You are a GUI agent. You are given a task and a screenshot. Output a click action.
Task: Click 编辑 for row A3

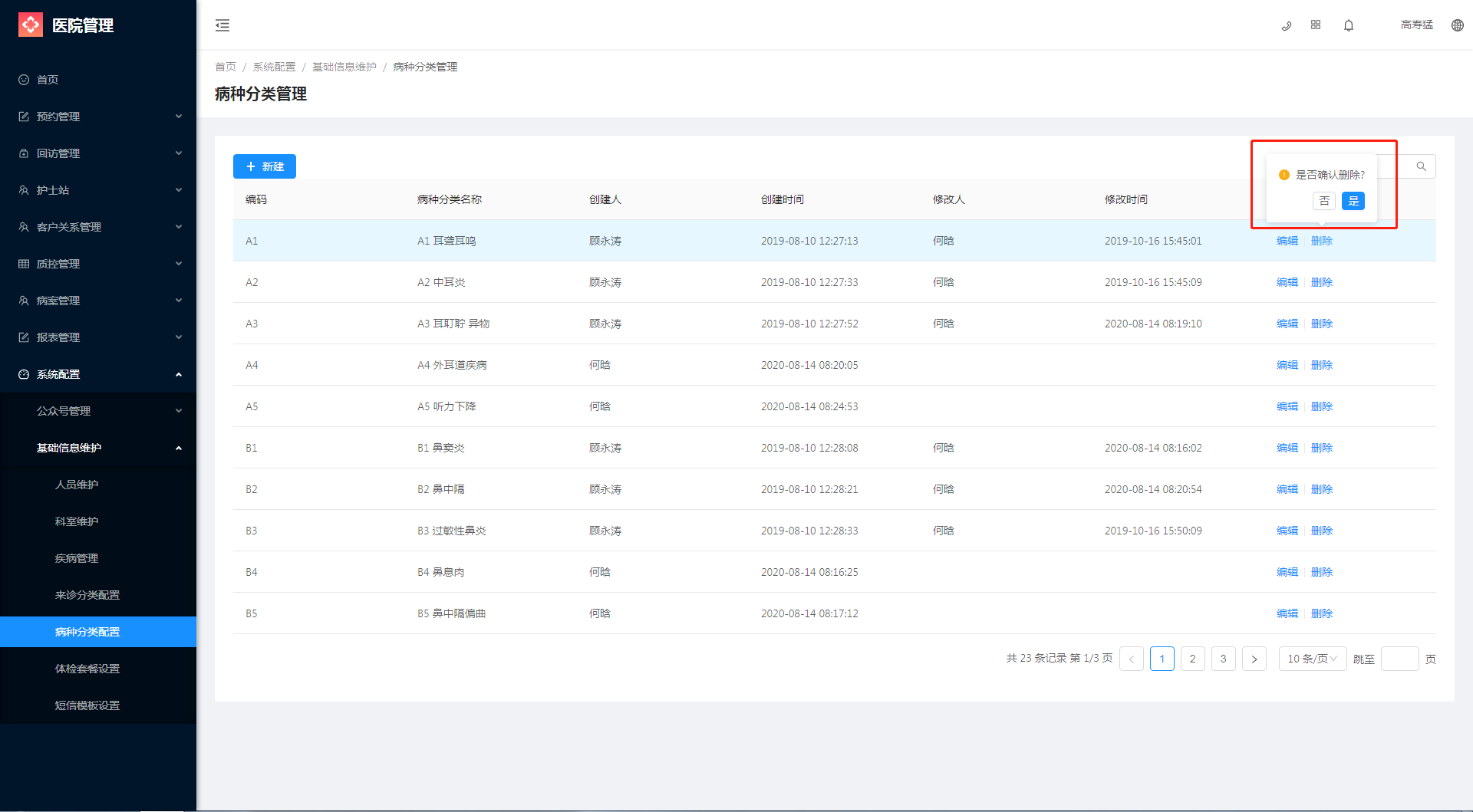pos(1287,324)
